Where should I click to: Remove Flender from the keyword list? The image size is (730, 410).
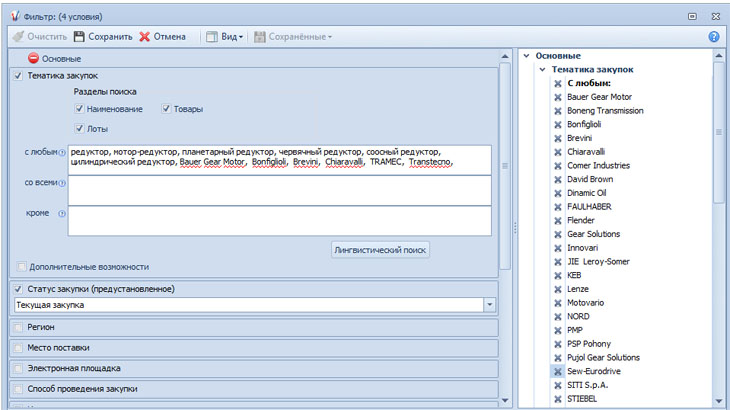(x=558, y=220)
